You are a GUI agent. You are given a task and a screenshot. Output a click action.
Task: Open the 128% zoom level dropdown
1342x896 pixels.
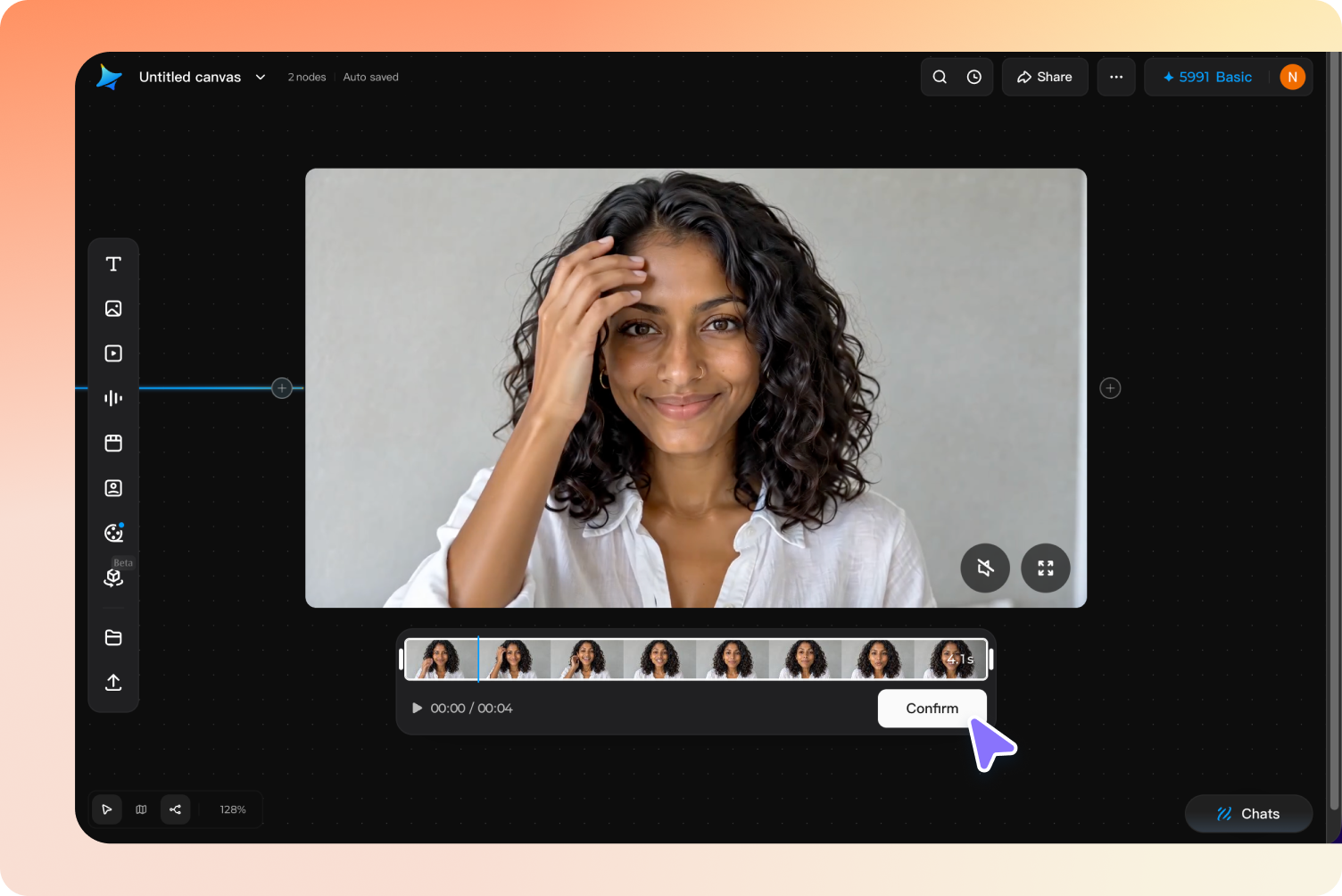click(x=233, y=809)
